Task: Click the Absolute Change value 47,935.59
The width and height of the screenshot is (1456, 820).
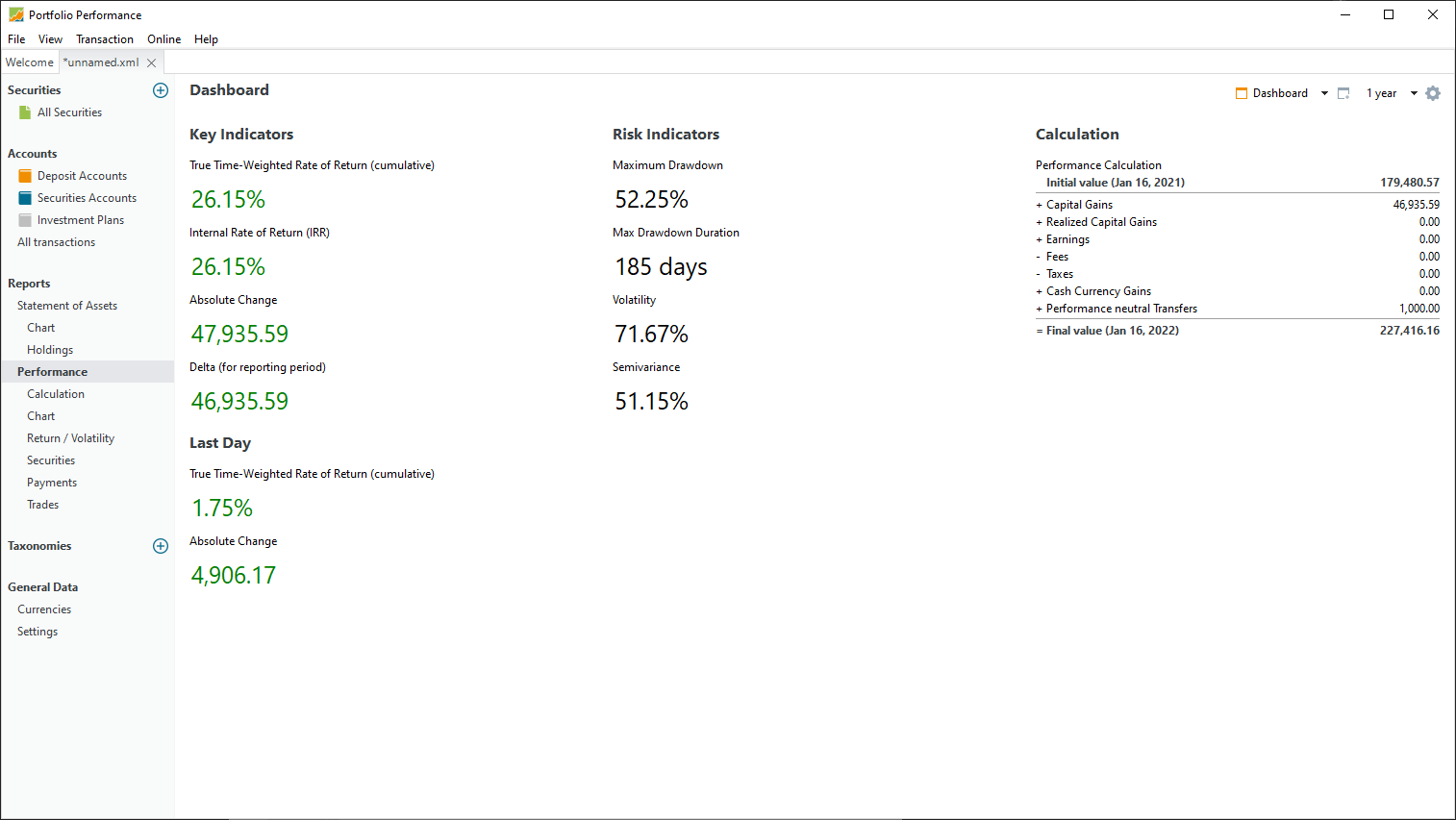Action: click(239, 334)
